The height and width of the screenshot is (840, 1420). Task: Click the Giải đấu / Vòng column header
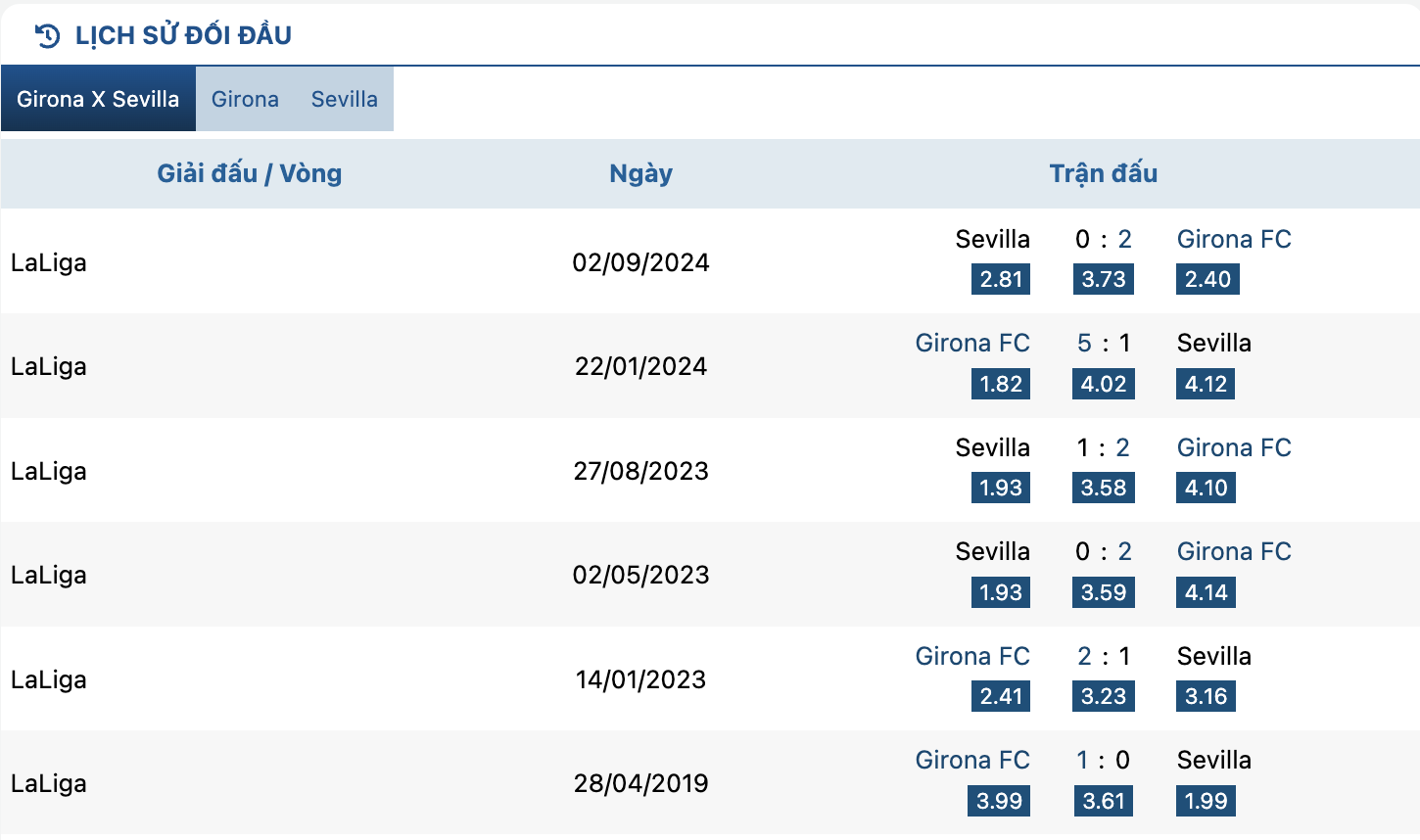point(250,173)
